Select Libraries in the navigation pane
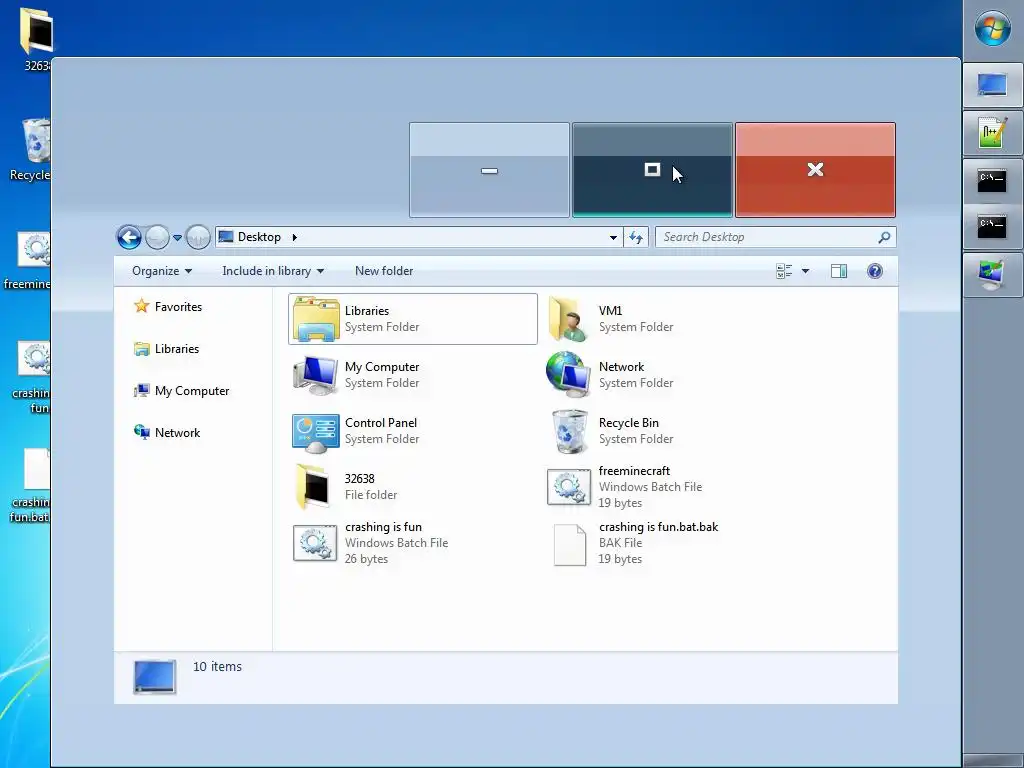Screen dimensions: 1024x768 click(x=167, y=349)
